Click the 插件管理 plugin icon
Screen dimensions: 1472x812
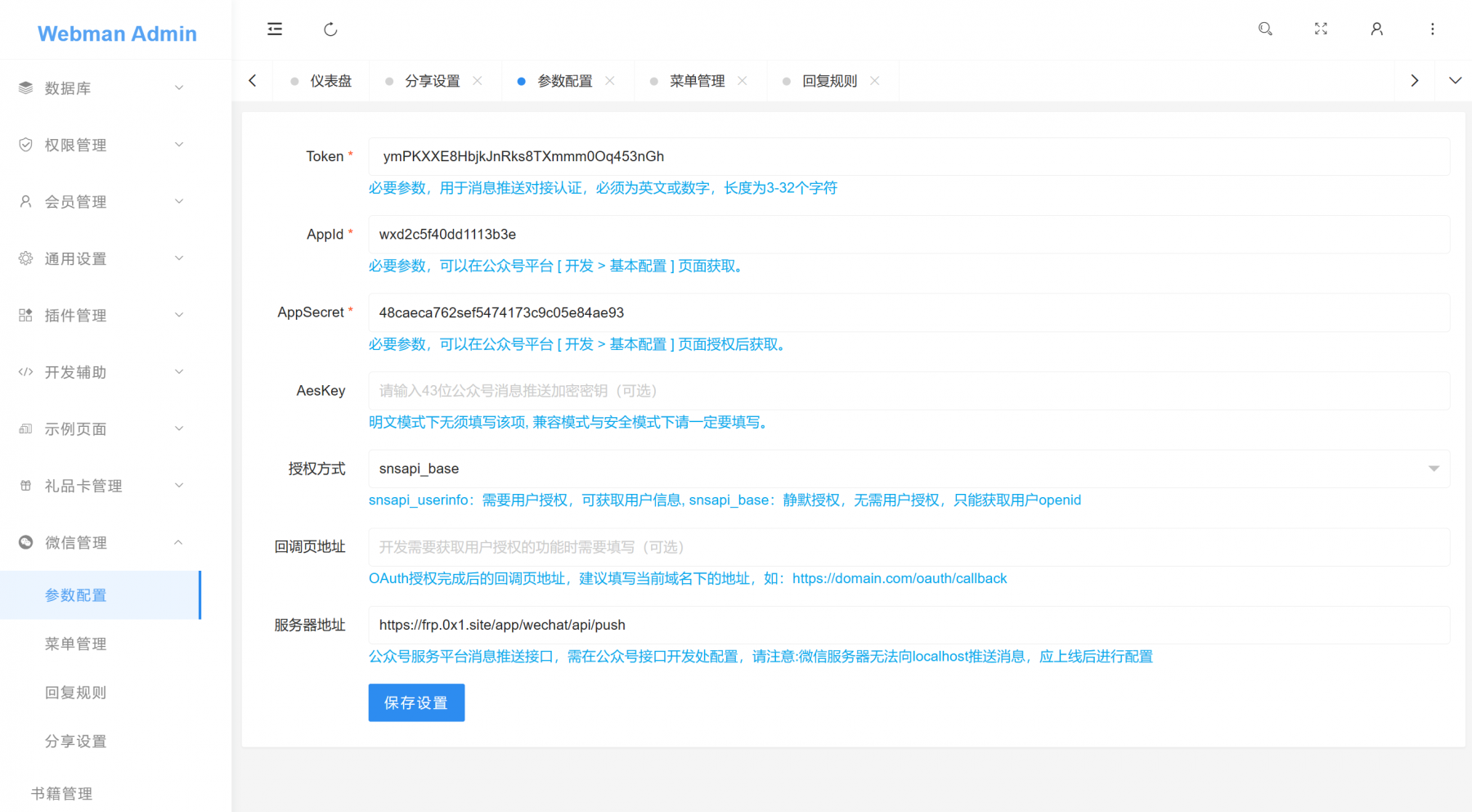click(x=26, y=315)
